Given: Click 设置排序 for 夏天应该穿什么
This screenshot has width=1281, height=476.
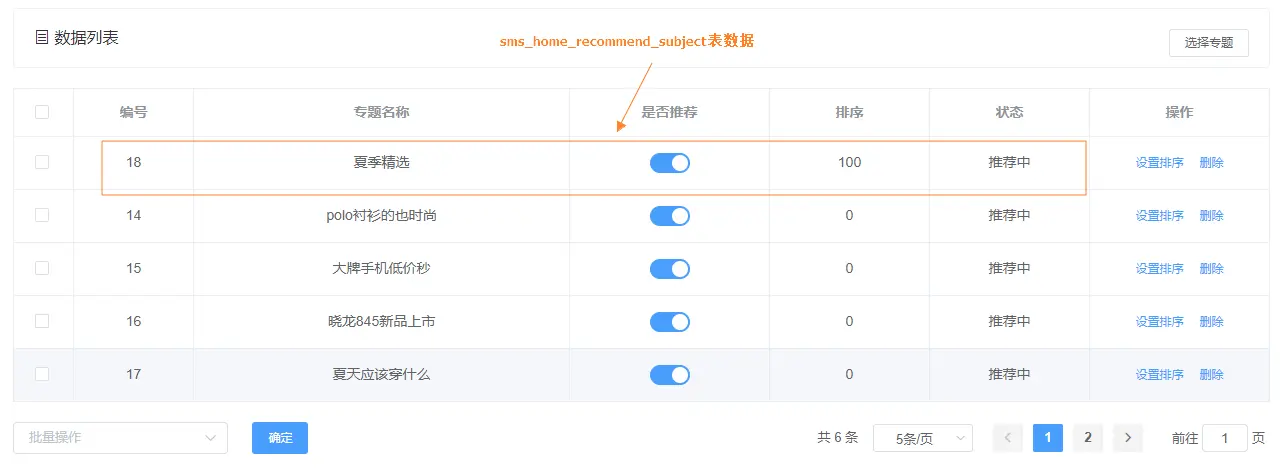Looking at the screenshot, I should (x=1159, y=374).
